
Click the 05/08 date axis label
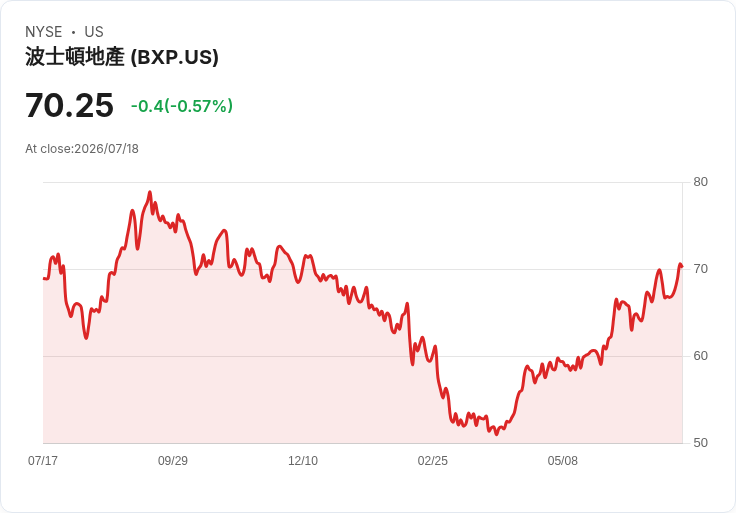pyautogui.click(x=562, y=460)
